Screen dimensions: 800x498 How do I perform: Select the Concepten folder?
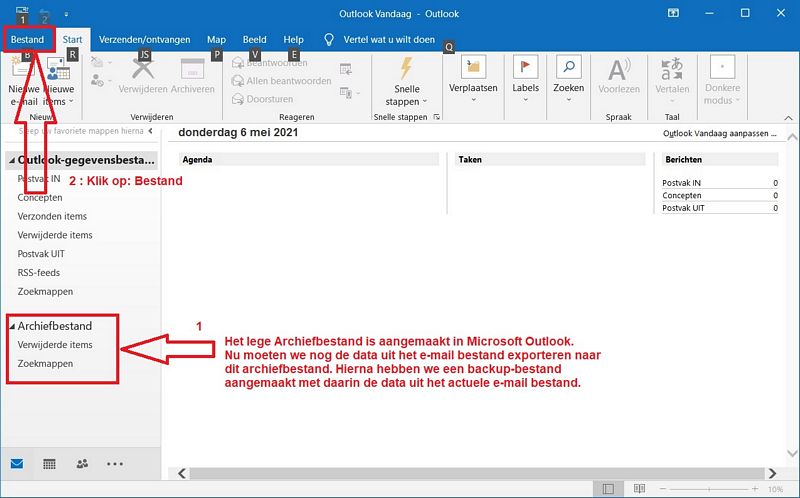(x=40, y=197)
